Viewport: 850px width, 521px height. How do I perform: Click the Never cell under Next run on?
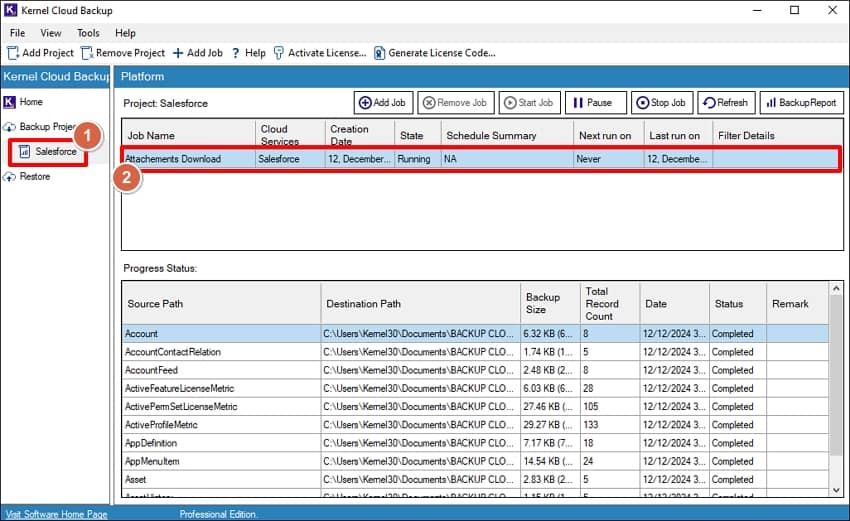609,159
